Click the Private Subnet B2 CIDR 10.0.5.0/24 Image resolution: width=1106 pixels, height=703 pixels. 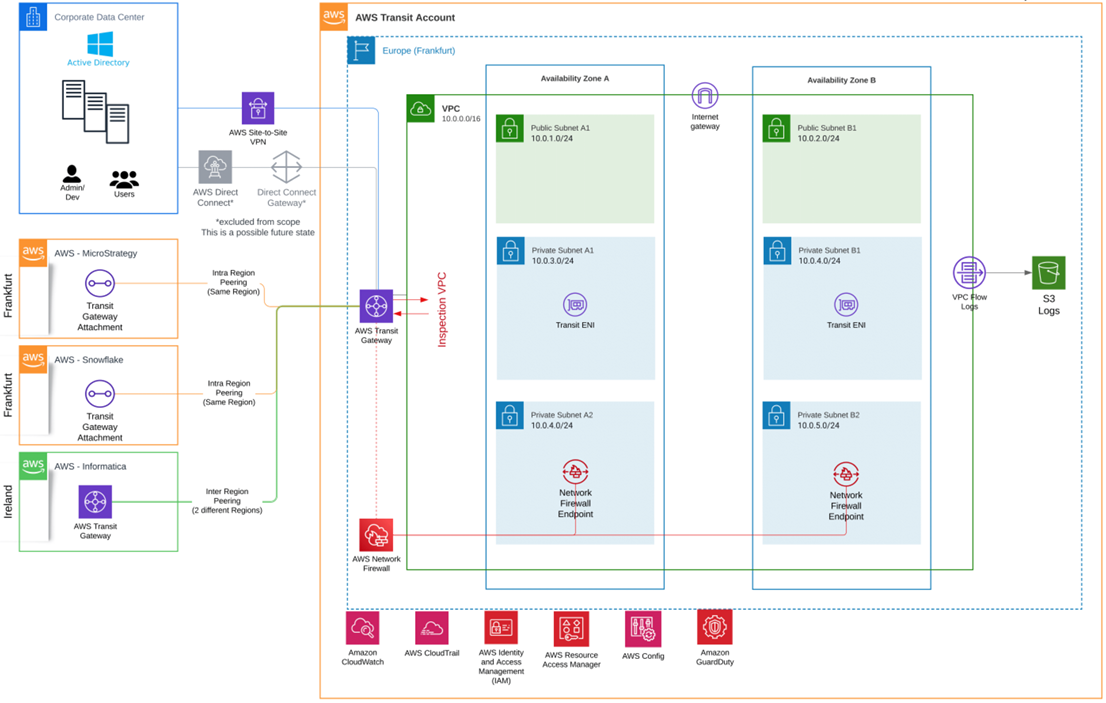pyautogui.click(x=818, y=425)
